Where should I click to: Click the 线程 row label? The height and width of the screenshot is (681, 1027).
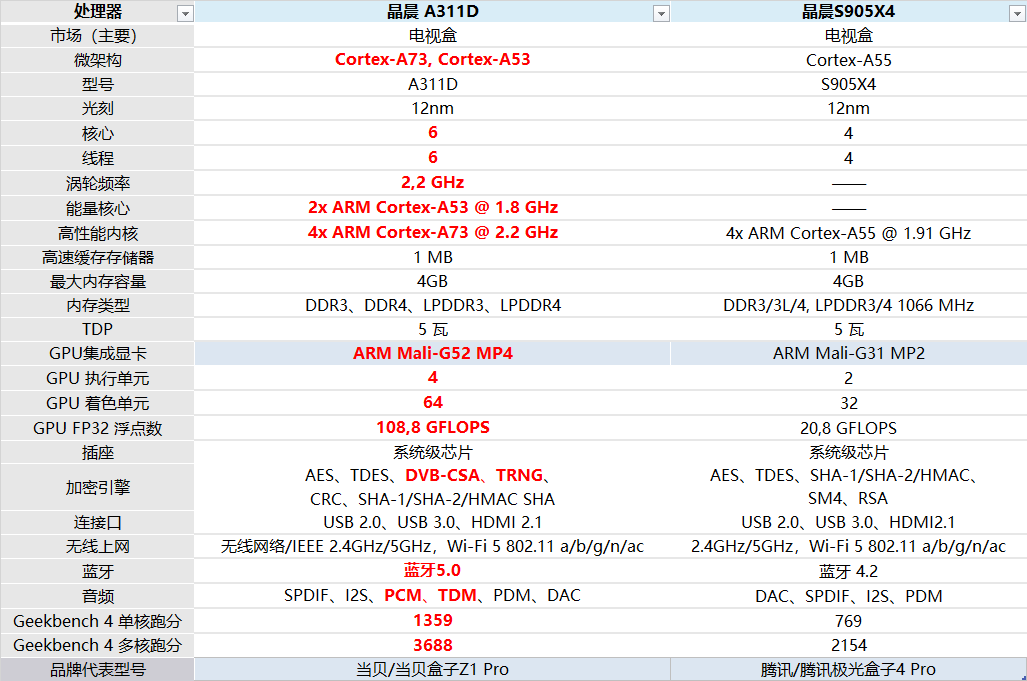coord(97,158)
